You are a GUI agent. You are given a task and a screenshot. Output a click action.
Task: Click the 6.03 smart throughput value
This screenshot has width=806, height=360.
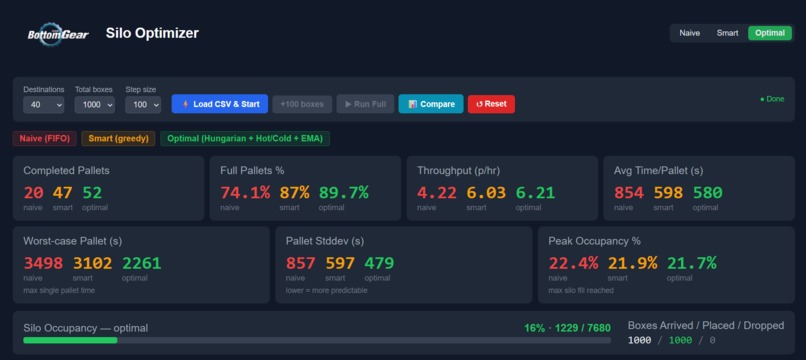(486, 193)
